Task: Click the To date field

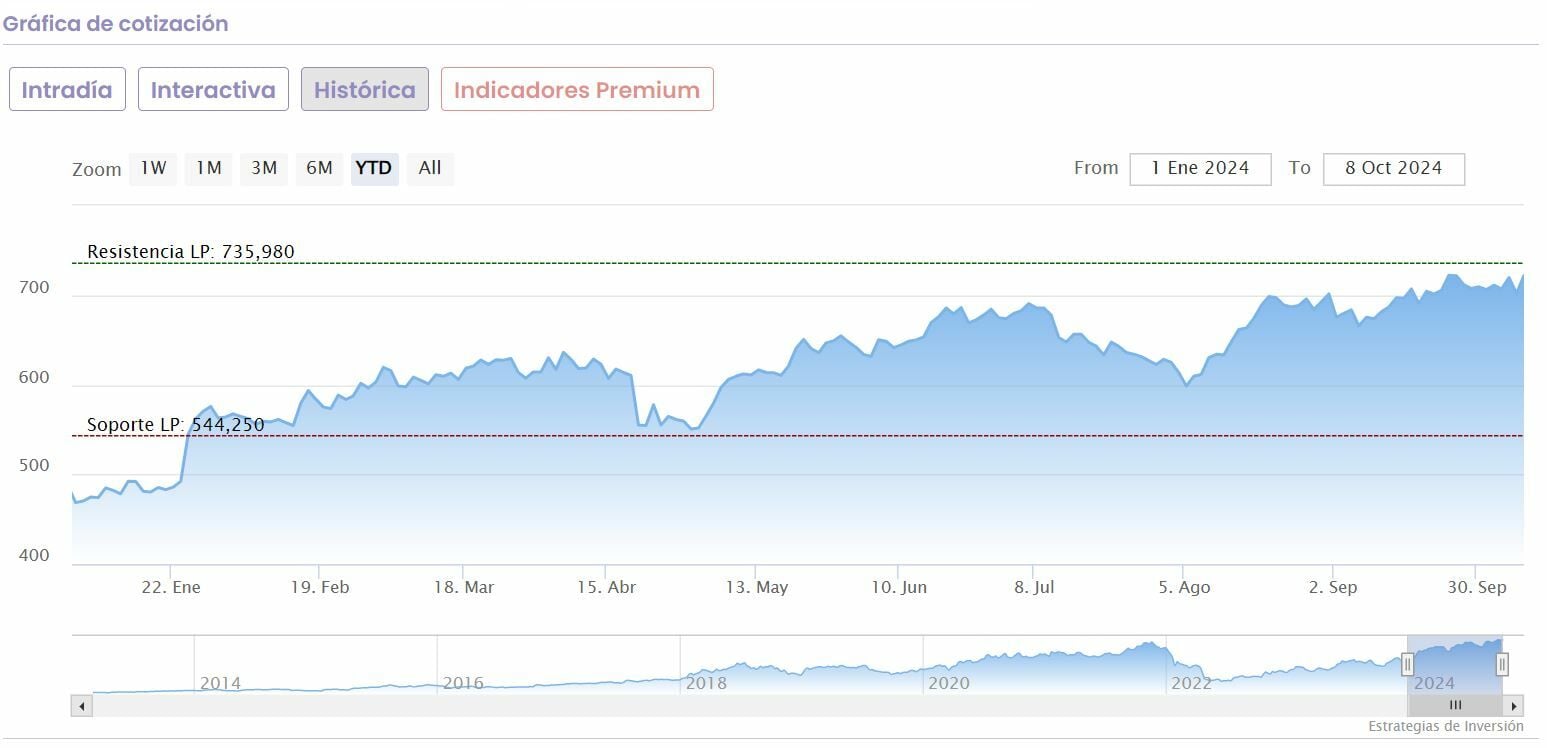Action: pyautogui.click(x=1393, y=169)
